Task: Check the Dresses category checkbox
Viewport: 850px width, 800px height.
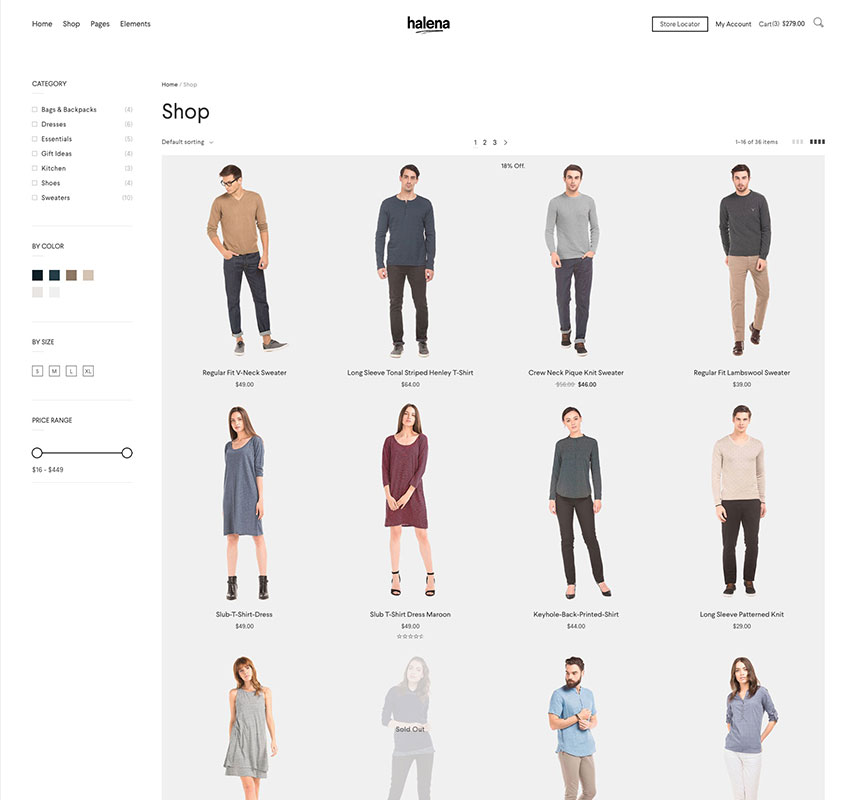Action: click(x=35, y=124)
